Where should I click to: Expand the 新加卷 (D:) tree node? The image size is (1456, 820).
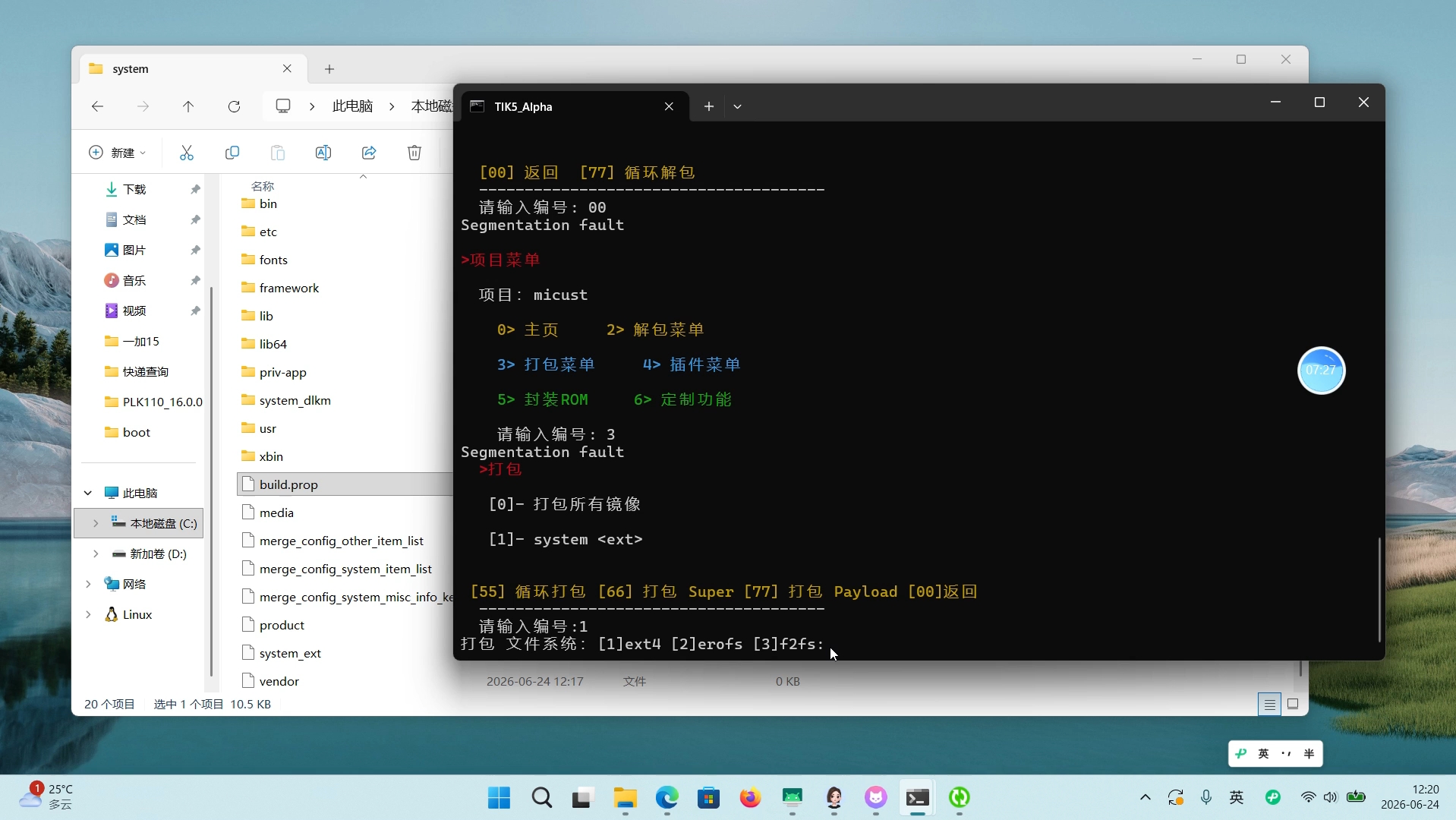pos(96,553)
